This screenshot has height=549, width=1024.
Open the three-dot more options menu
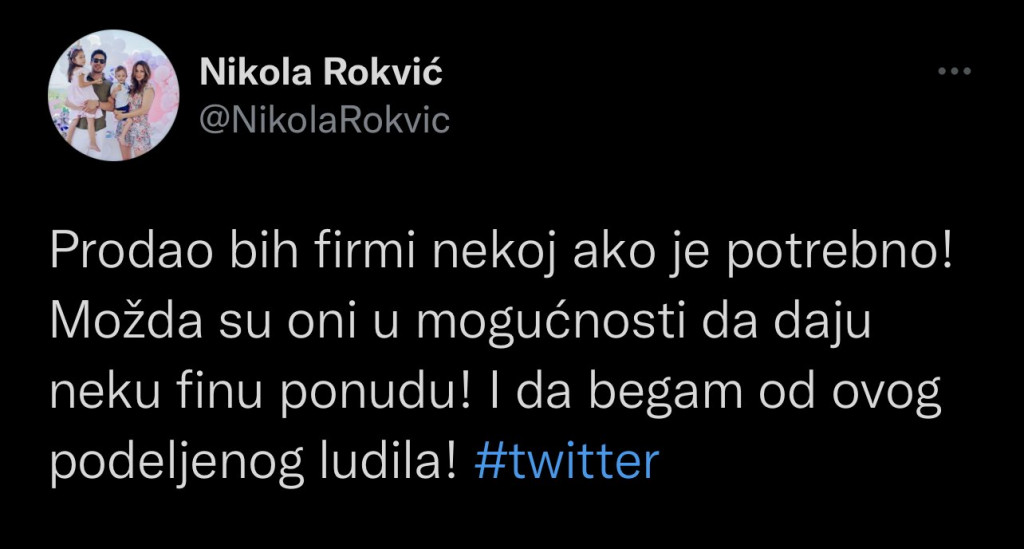[x=954, y=72]
